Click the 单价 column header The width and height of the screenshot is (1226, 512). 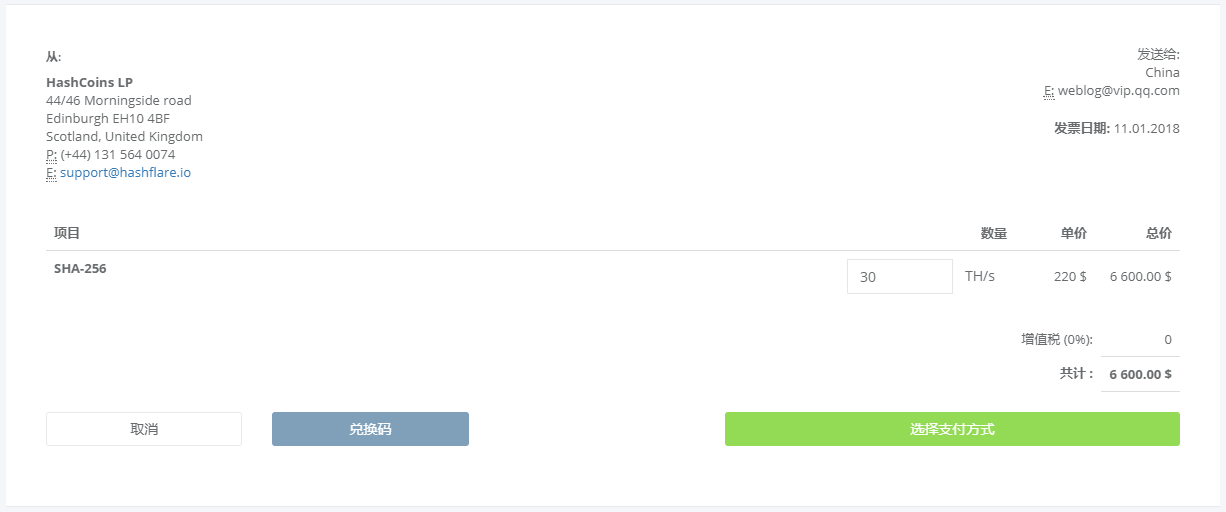[x=1073, y=233]
